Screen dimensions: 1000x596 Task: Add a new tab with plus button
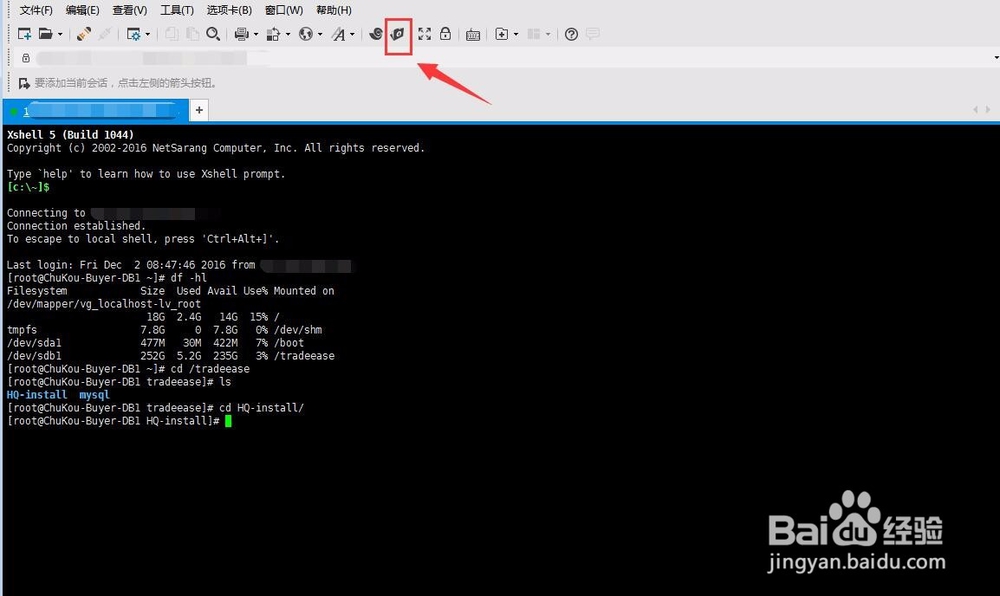(x=199, y=110)
